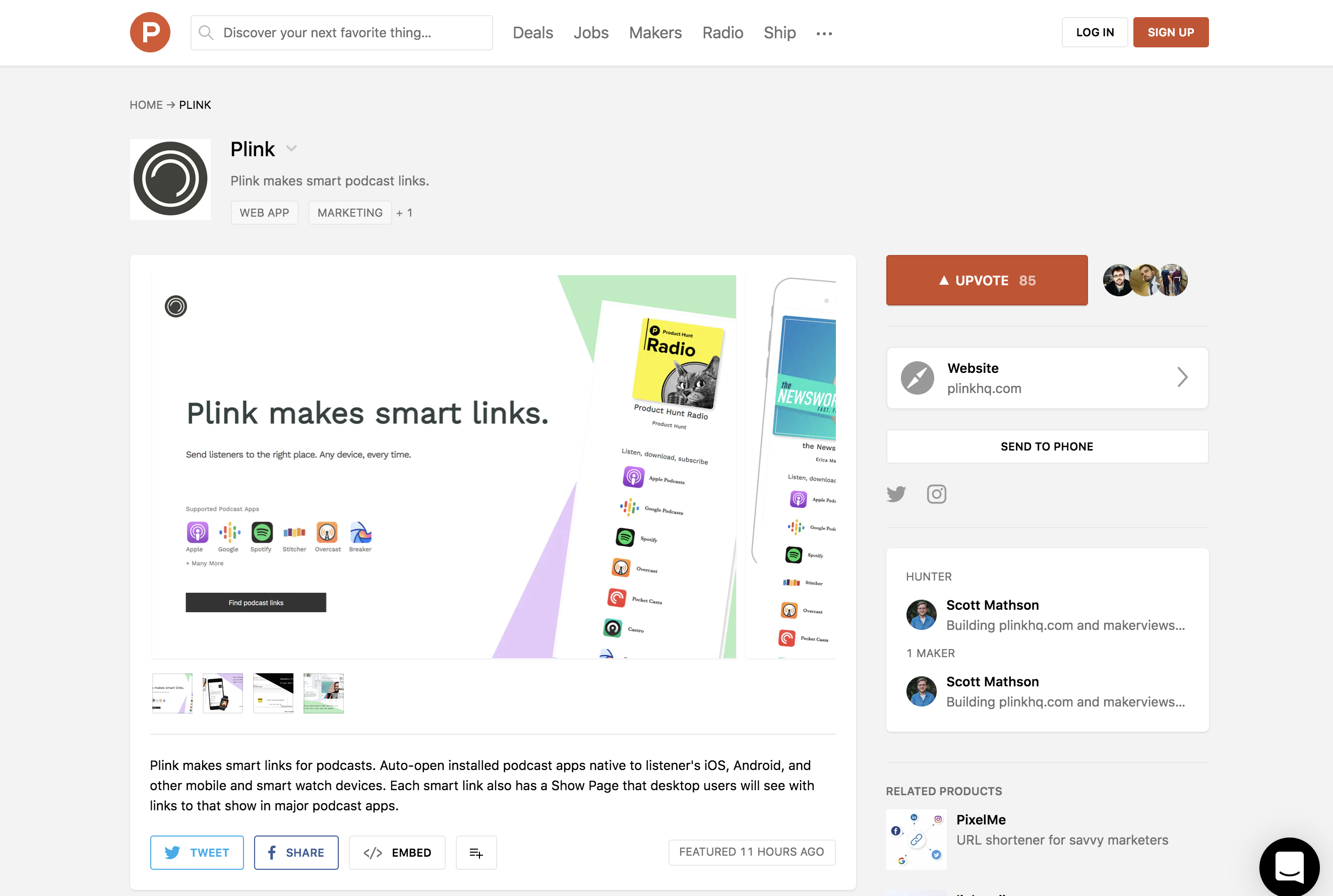
Task: Focus the Discover search field
Action: [342, 33]
